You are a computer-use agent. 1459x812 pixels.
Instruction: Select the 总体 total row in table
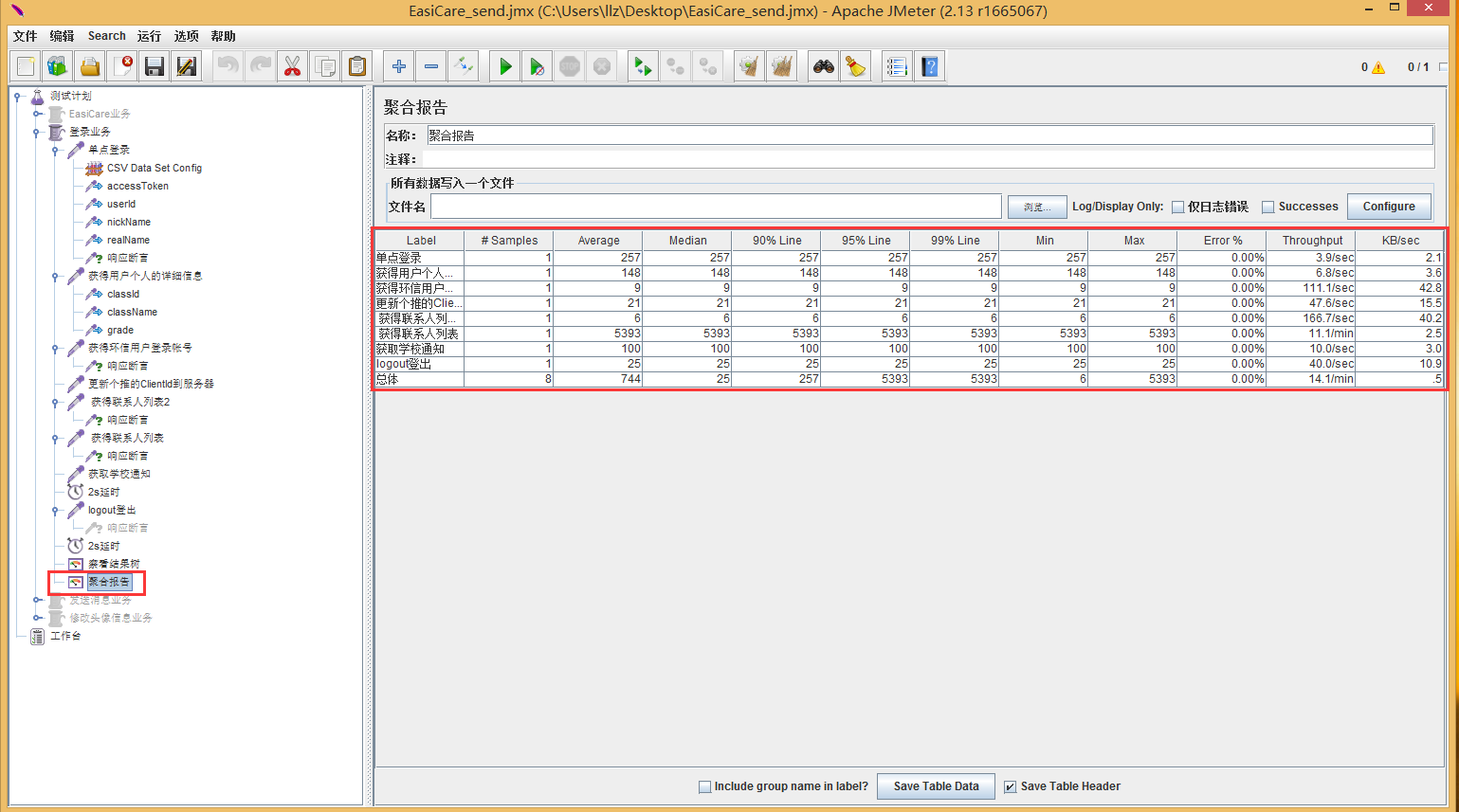(909, 379)
